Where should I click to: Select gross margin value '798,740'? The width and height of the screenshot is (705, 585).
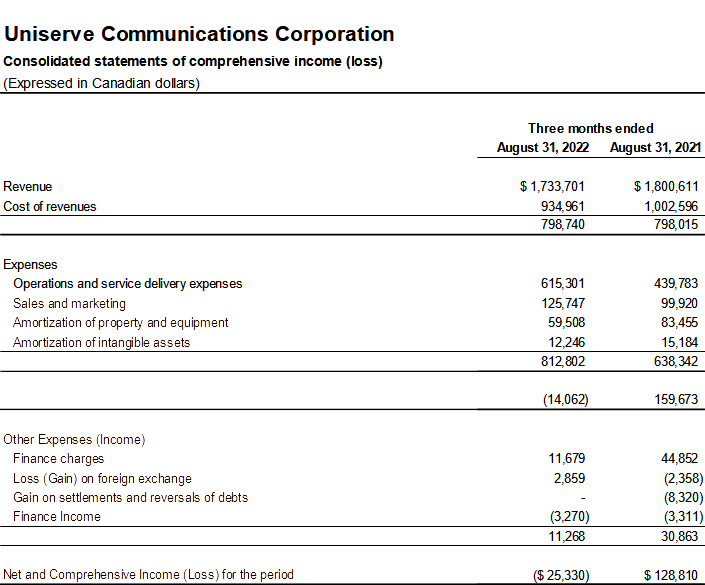pos(562,224)
